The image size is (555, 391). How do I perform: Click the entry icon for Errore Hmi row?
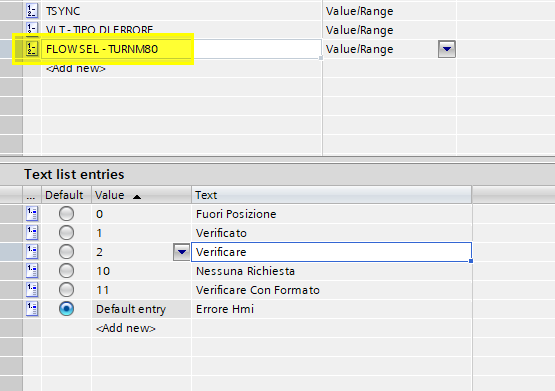point(32,309)
